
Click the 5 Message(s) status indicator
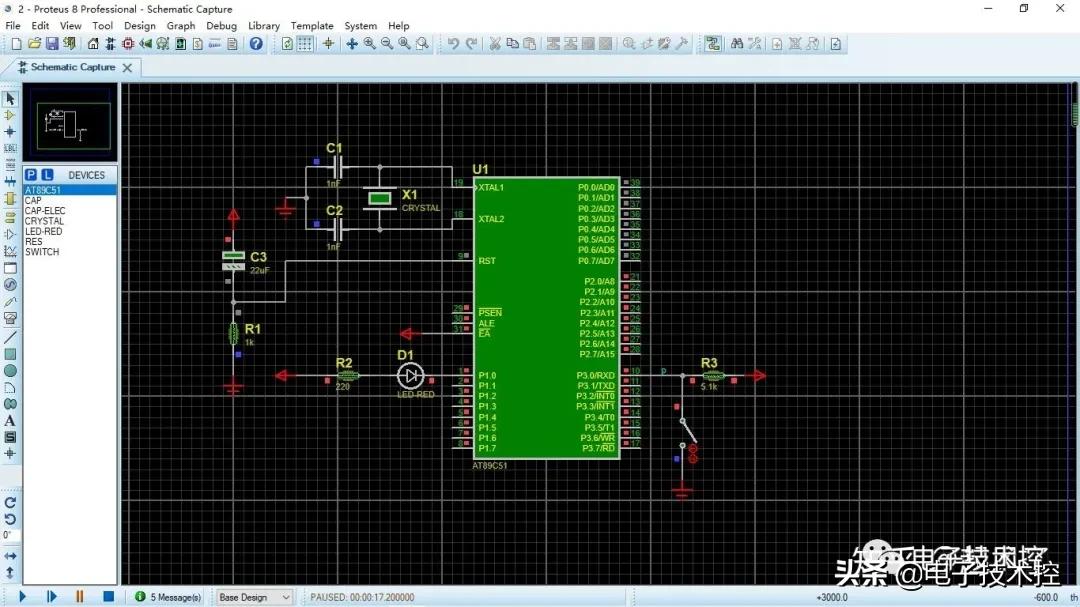[x=168, y=597]
